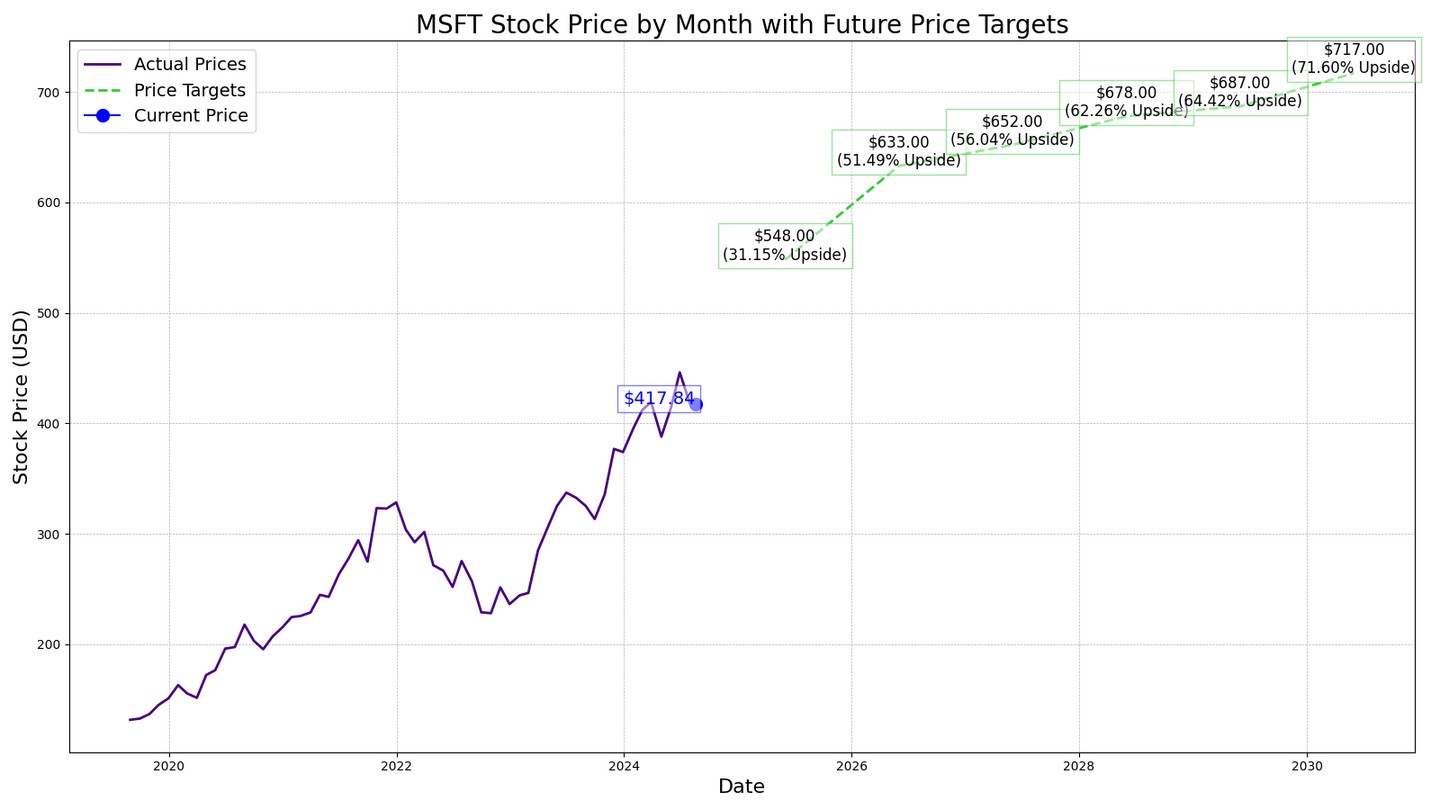
Task: Click the Date x-axis label
Action: [741, 787]
